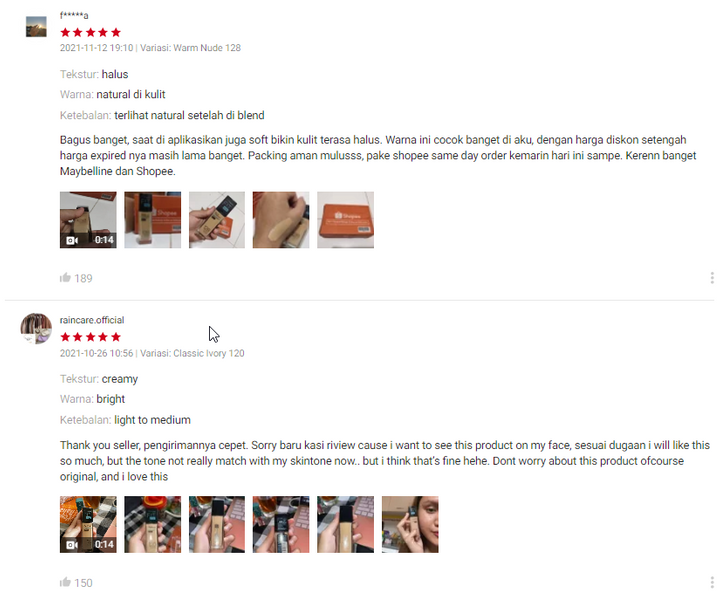Open third photo in raincare.official's review

click(x=217, y=524)
